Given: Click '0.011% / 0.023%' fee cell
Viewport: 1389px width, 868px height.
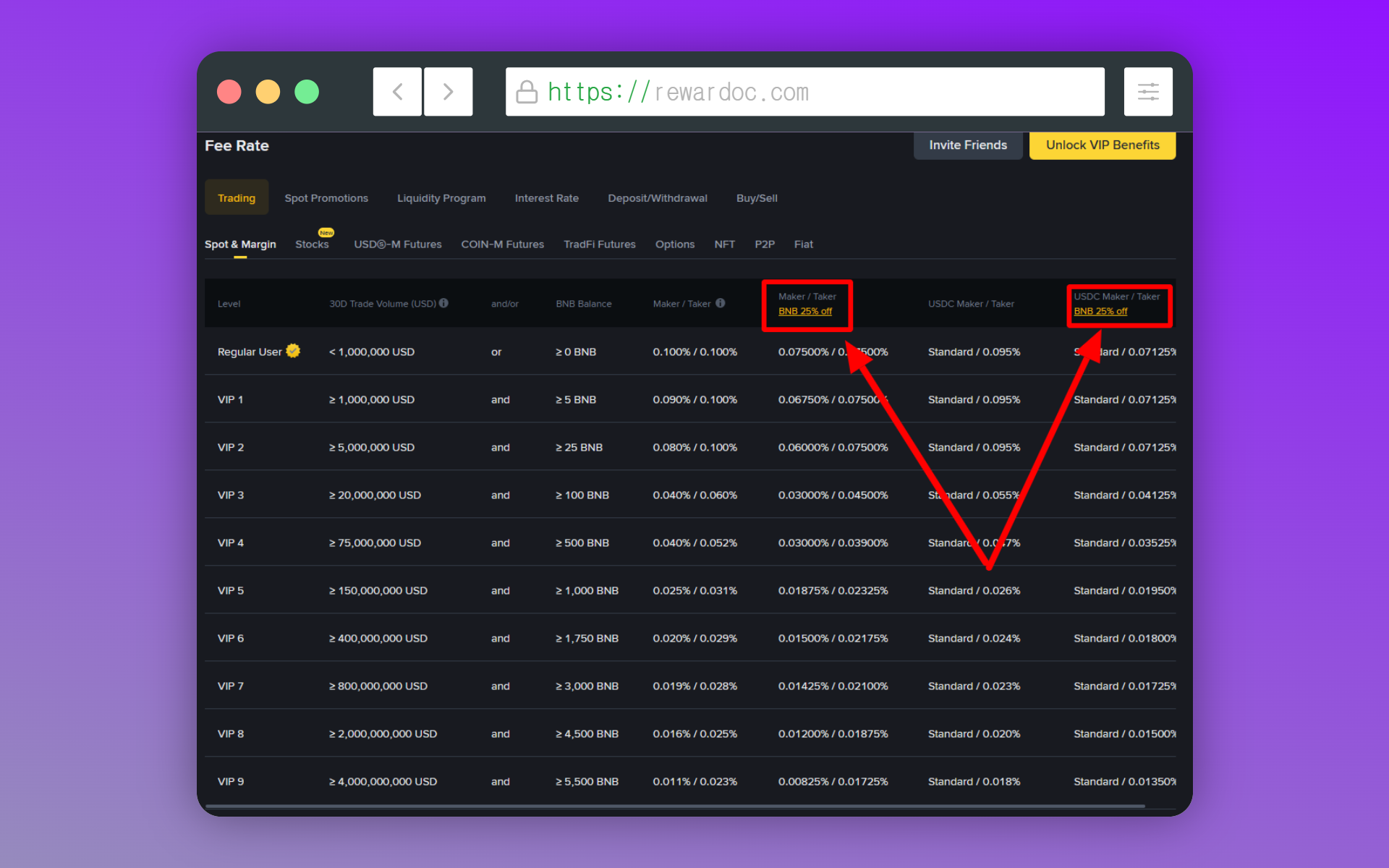Looking at the screenshot, I should click(695, 781).
